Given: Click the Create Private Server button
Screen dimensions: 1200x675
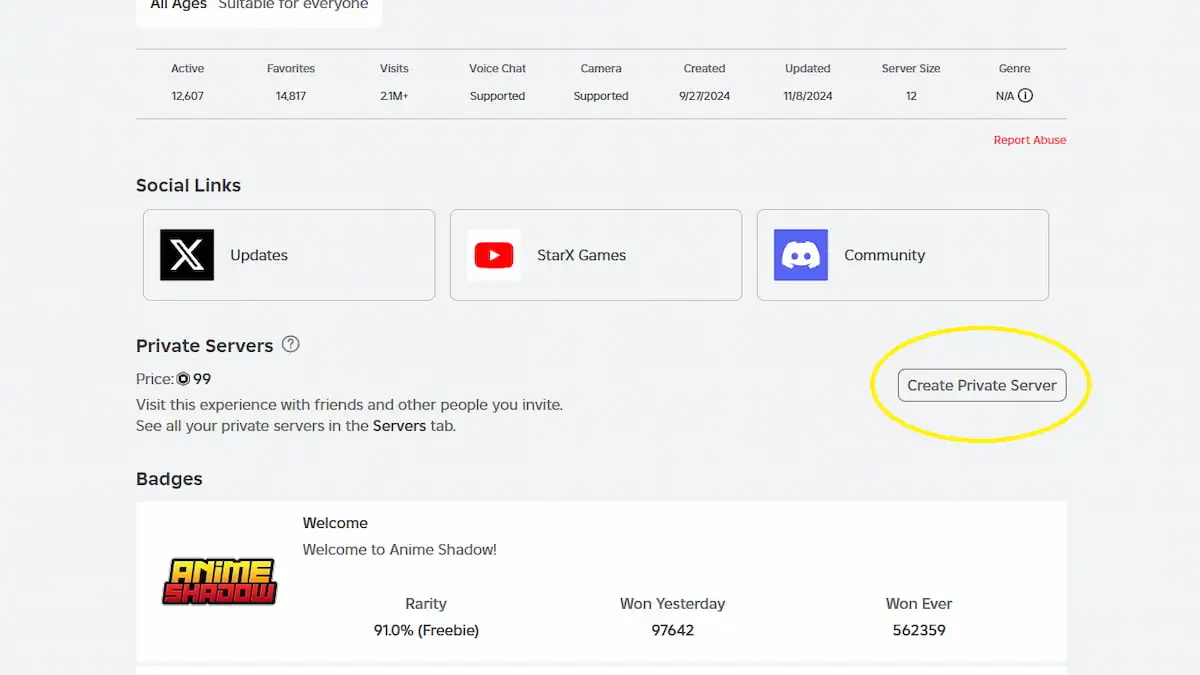Looking at the screenshot, I should coord(982,385).
